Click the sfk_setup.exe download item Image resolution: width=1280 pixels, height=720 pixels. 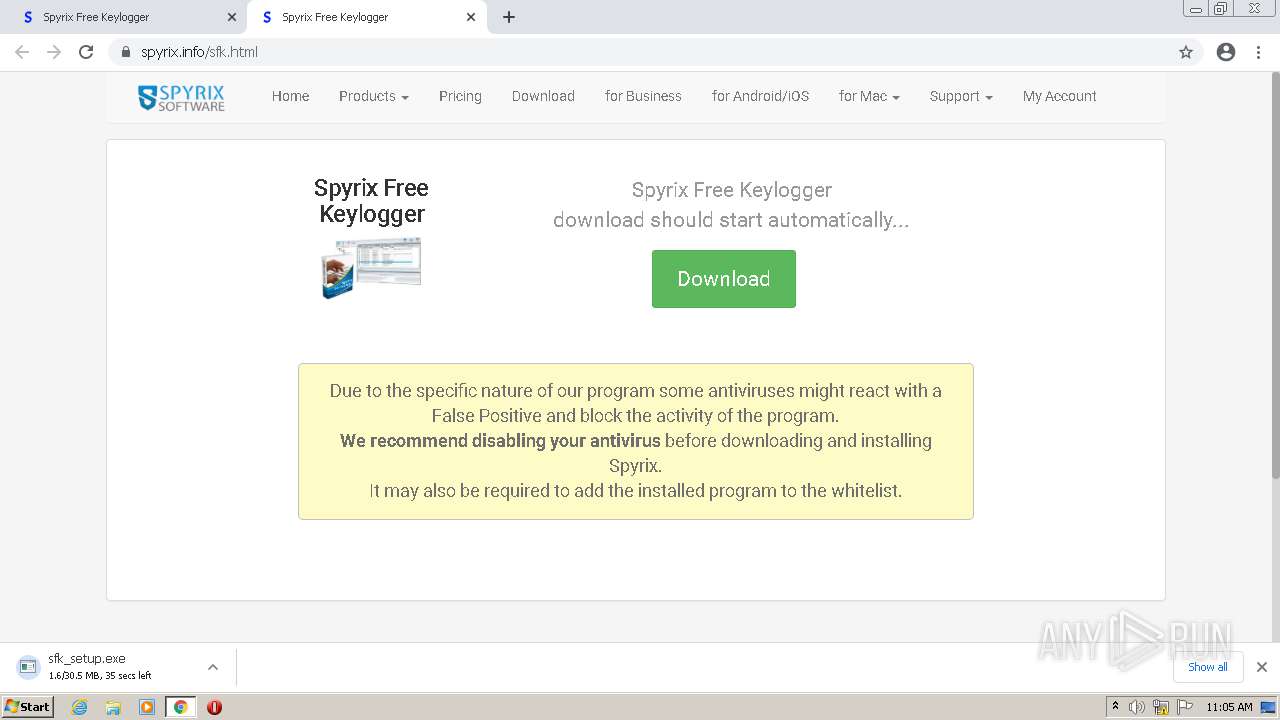pyautogui.click(x=118, y=667)
